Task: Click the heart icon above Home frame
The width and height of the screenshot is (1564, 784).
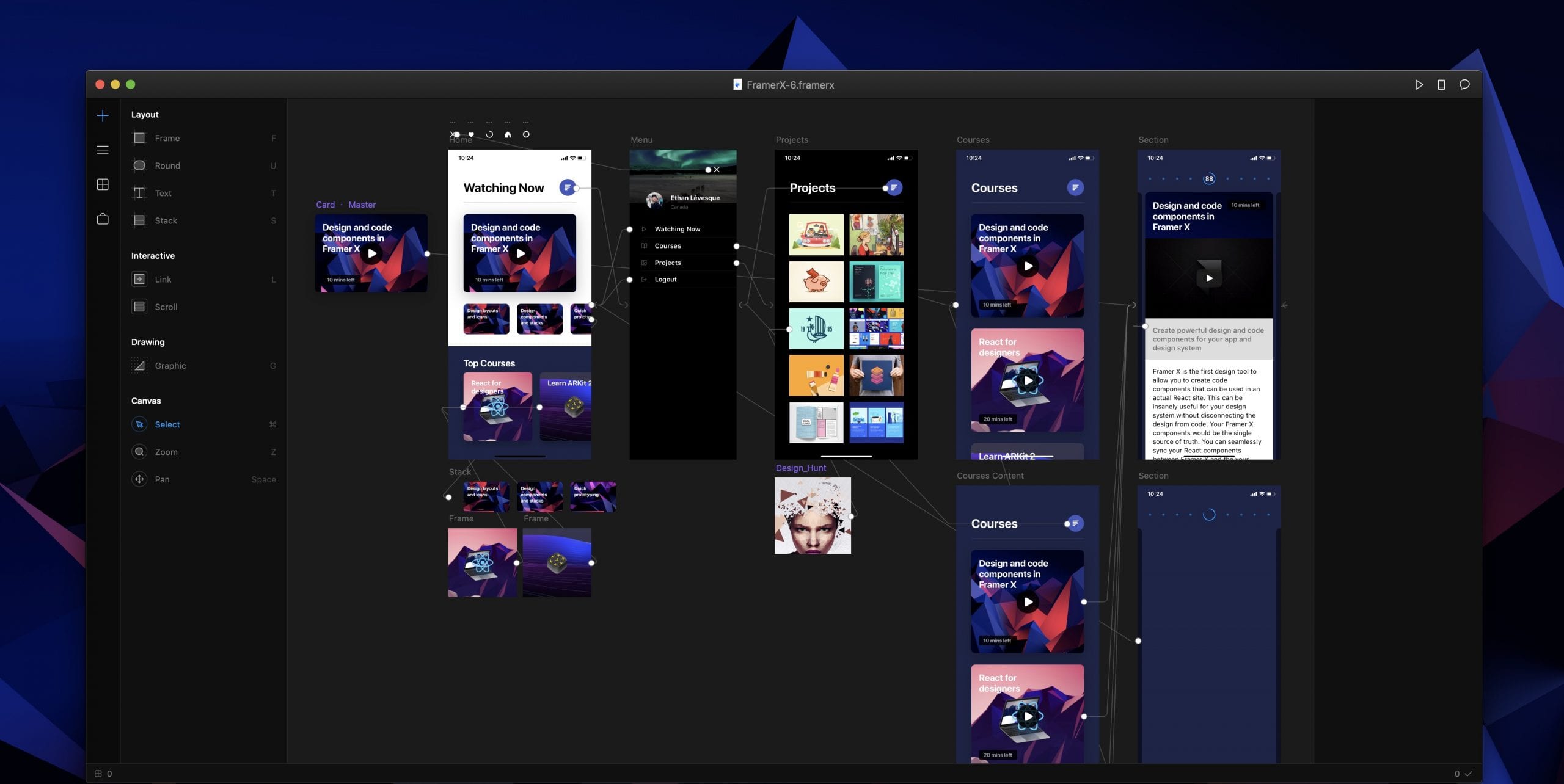Action: (471, 134)
